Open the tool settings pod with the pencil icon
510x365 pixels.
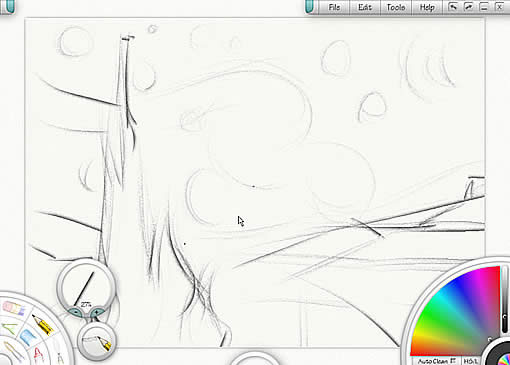[x=97, y=342]
